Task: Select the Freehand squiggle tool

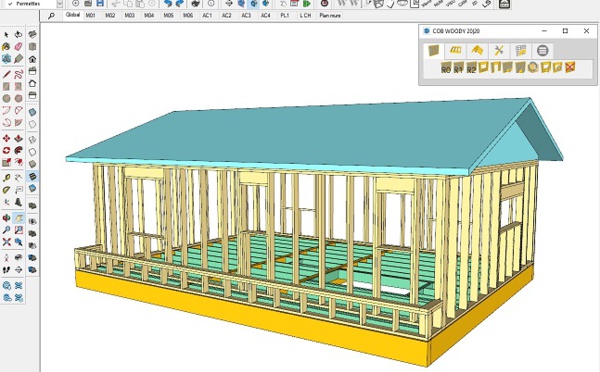Action: (x=18, y=74)
